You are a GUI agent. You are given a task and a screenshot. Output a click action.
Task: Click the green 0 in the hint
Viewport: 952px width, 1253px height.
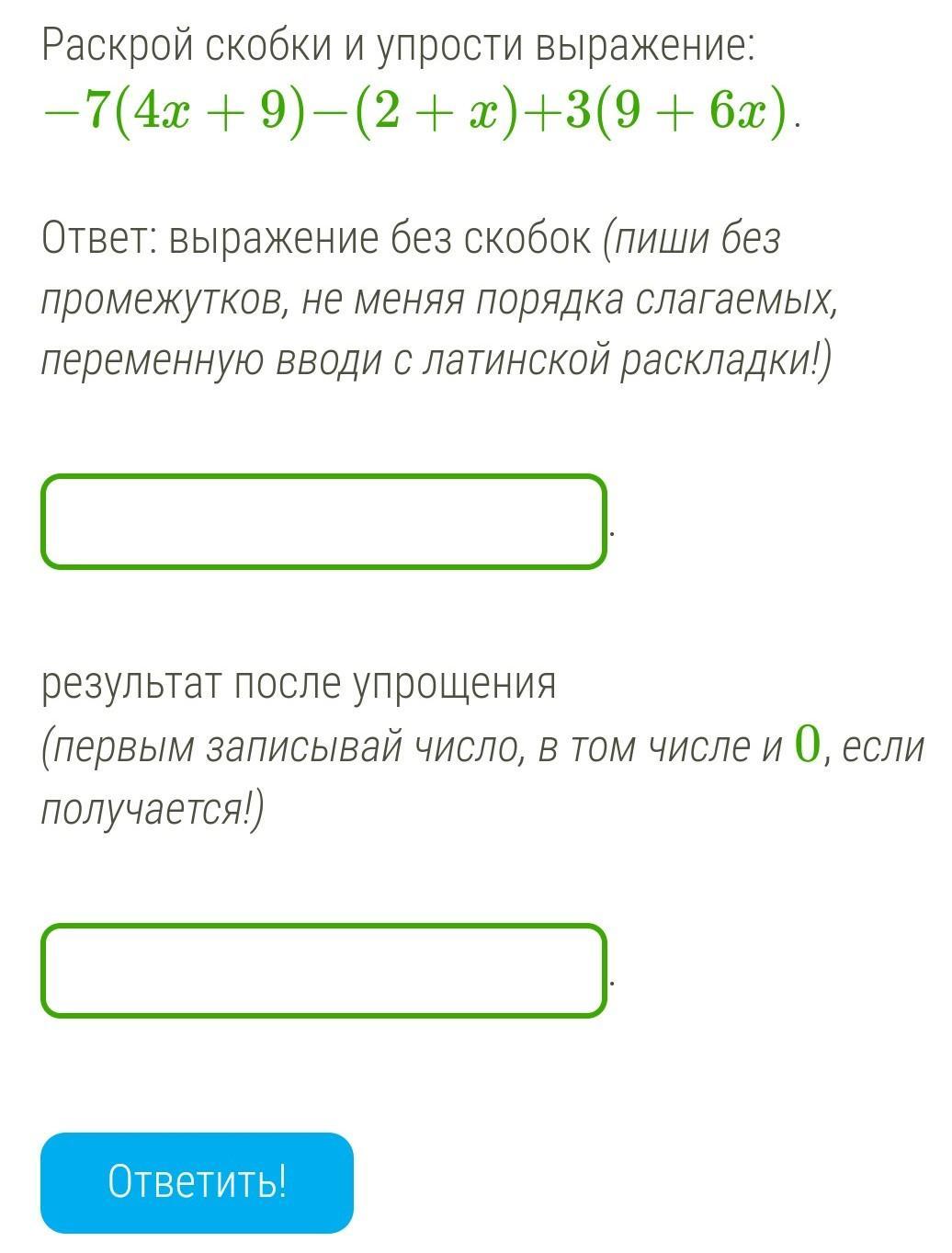pyautogui.click(x=806, y=744)
